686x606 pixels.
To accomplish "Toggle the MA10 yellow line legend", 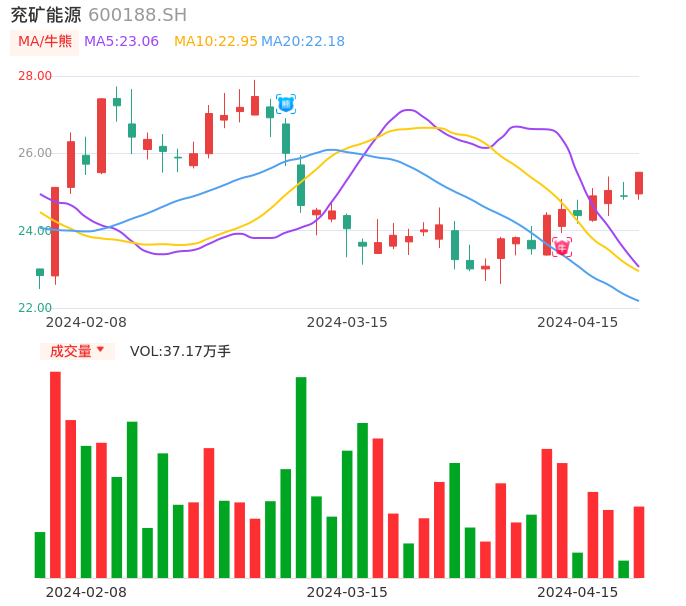I will click(215, 42).
